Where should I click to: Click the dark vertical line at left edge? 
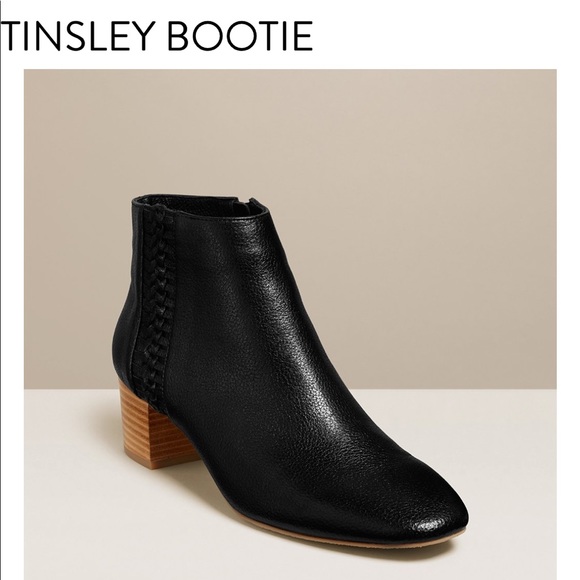pos(1,290)
